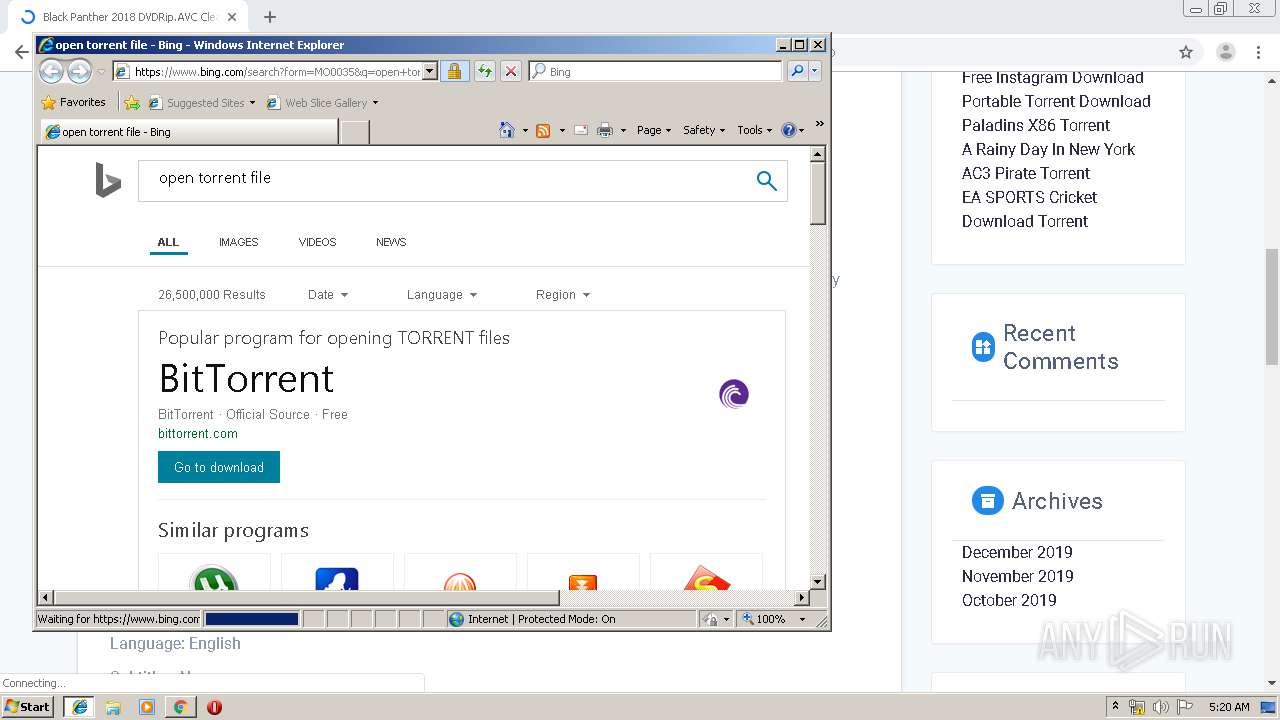Image resolution: width=1280 pixels, height=720 pixels.
Task: Click the magnifier search button in IE toolbar
Action: click(x=796, y=71)
